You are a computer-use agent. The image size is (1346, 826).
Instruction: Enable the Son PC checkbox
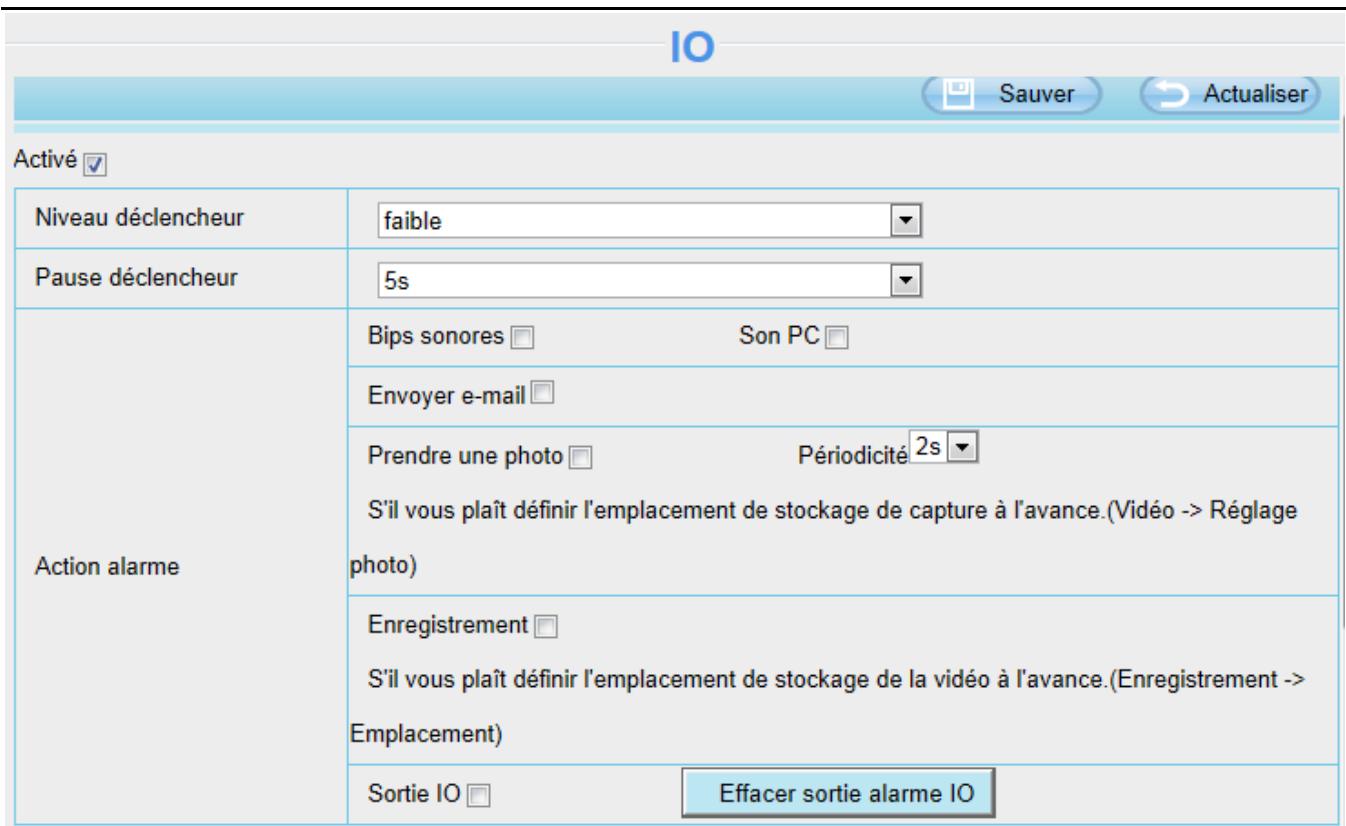pyautogui.click(x=838, y=338)
